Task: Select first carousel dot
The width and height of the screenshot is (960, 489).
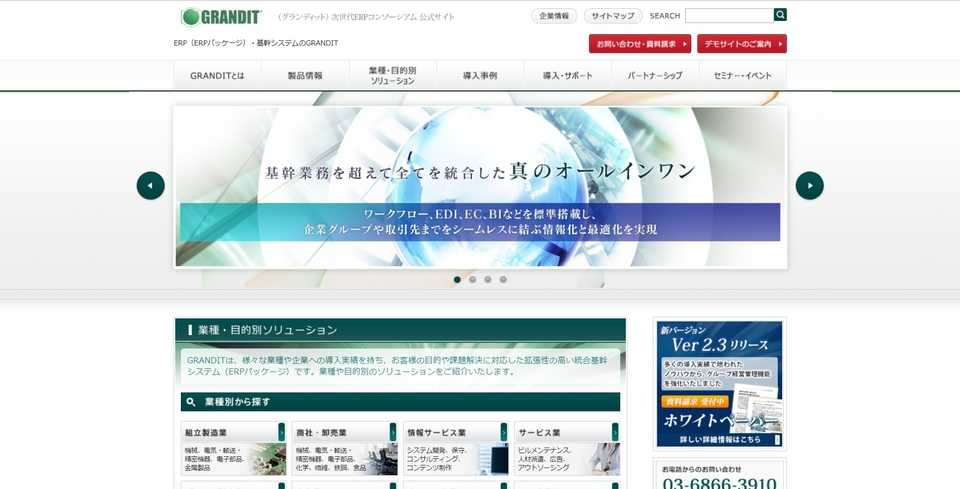Action: pos(457,280)
